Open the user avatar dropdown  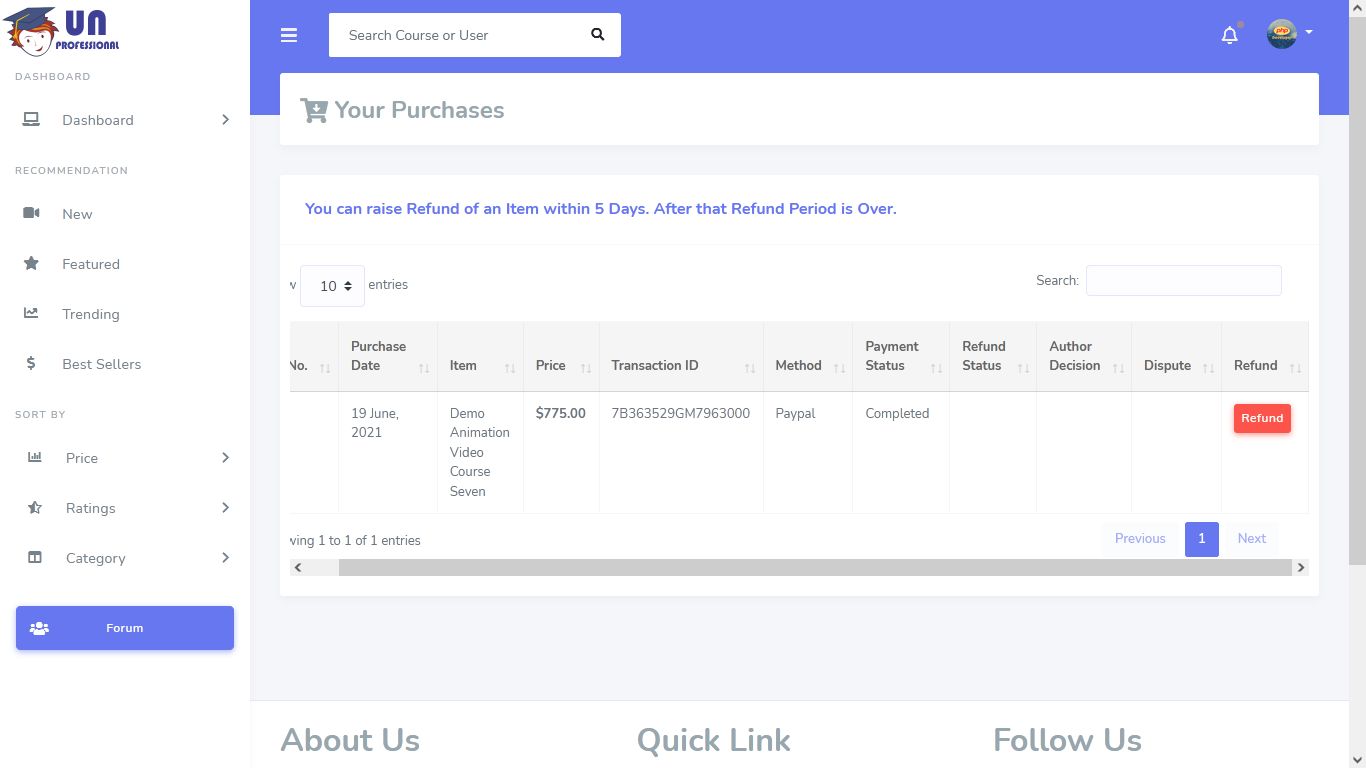(x=1289, y=34)
